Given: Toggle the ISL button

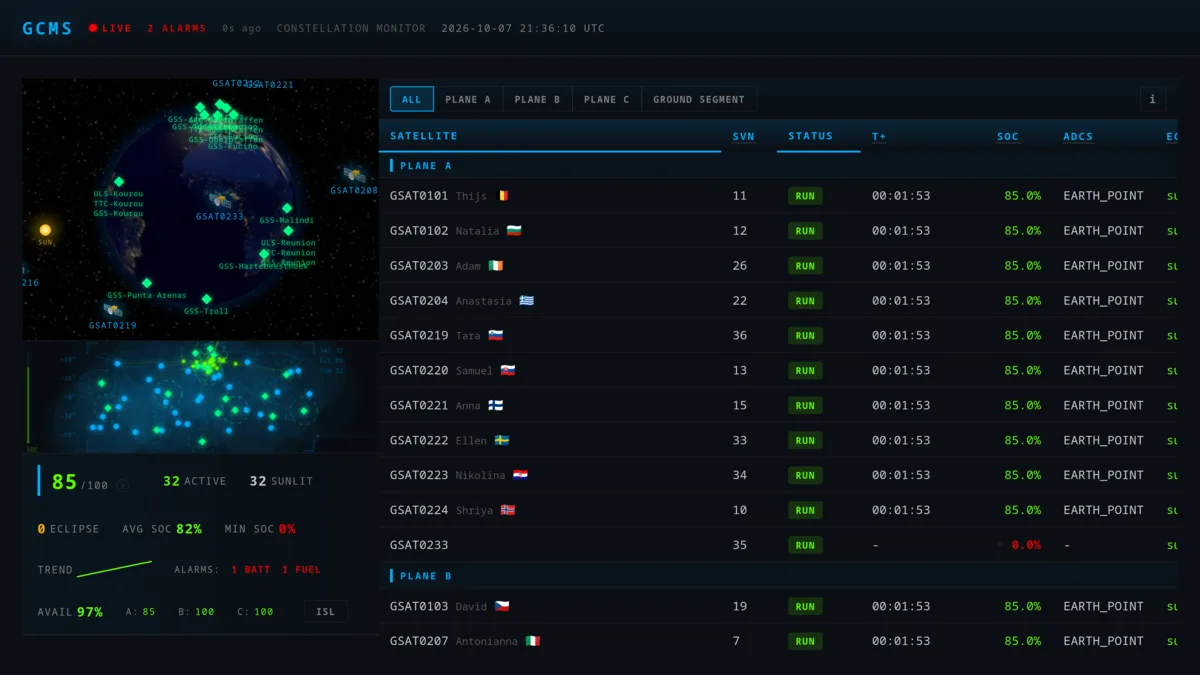Looking at the screenshot, I should click(326, 612).
